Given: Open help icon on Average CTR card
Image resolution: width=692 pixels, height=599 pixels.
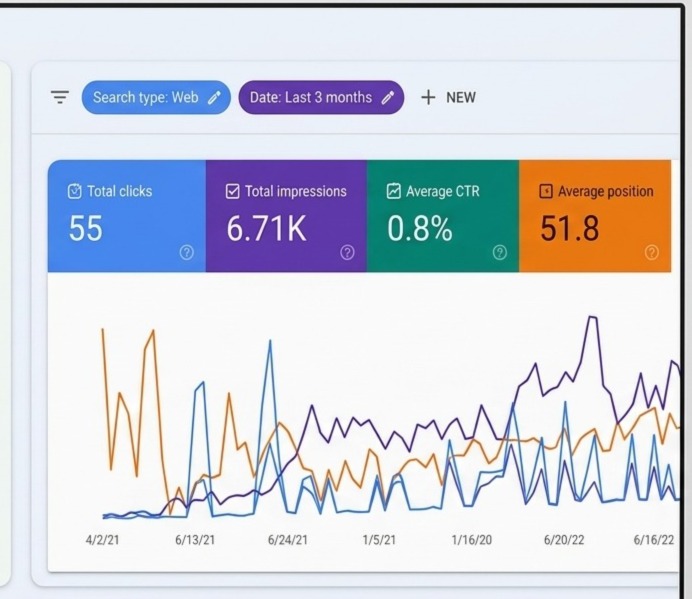Looking at the screenshot, I should tap(500, 252).
